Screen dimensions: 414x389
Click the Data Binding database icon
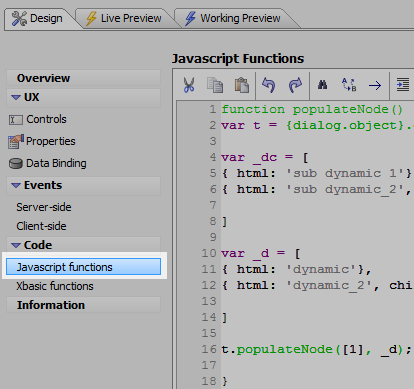pyautogui.click(x=16, y=163)
